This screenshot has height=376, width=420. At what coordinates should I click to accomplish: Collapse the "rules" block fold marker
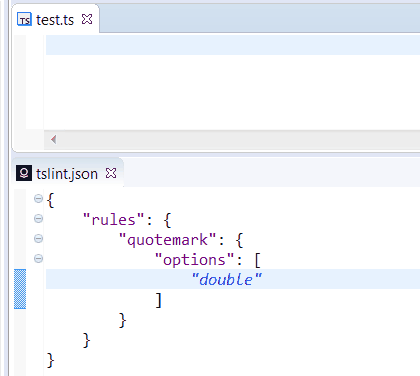coord(38,219)
